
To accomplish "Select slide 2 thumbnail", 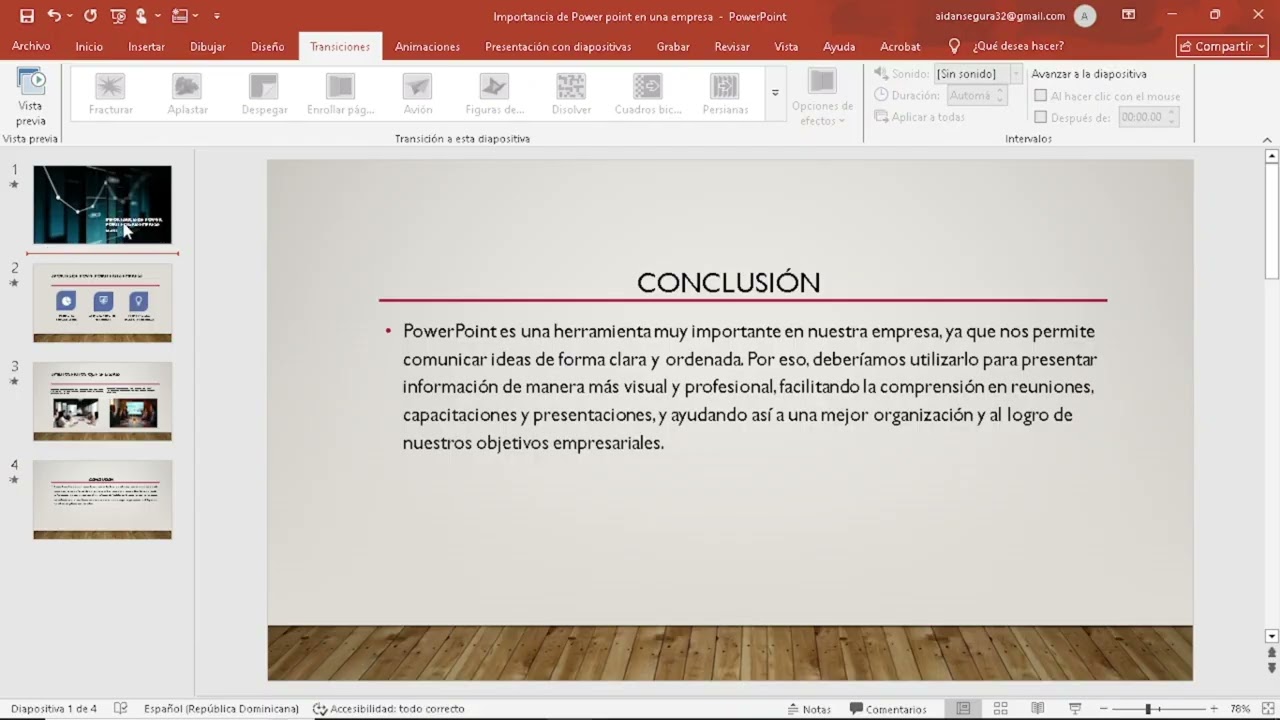I will pyautogui.click(x=102, y=303).
